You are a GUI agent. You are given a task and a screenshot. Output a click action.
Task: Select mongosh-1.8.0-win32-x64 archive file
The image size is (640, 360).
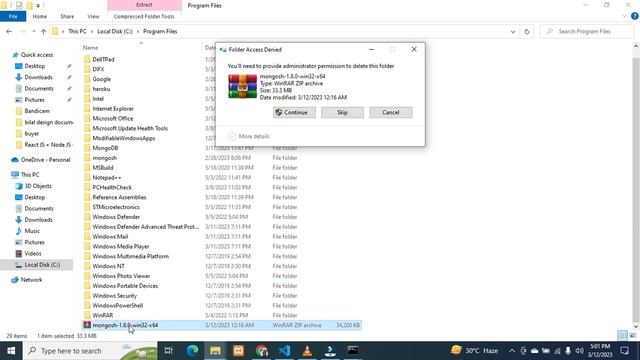[222, 325]
